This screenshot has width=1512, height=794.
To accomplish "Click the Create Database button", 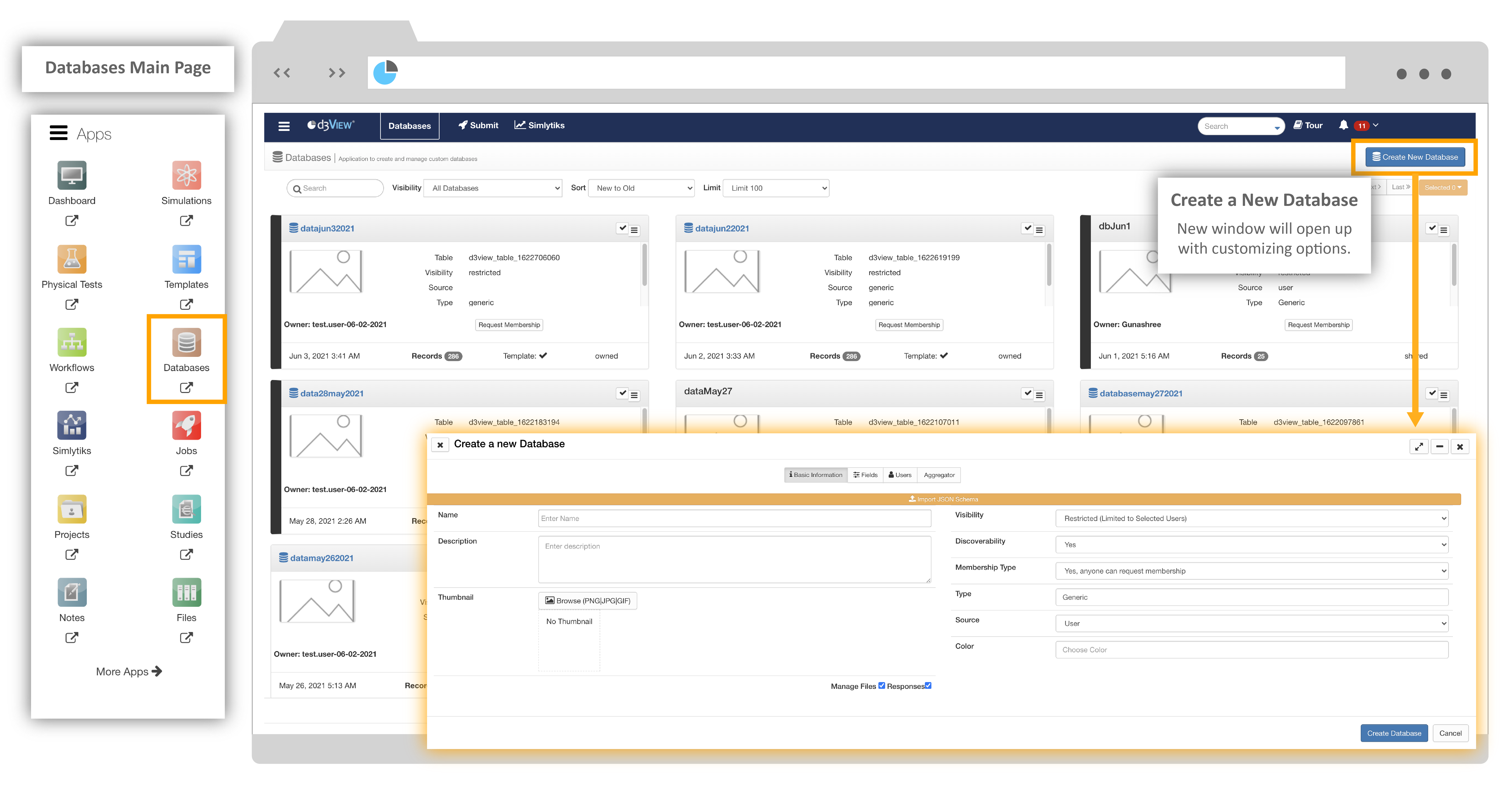I will coord(1394,733).
